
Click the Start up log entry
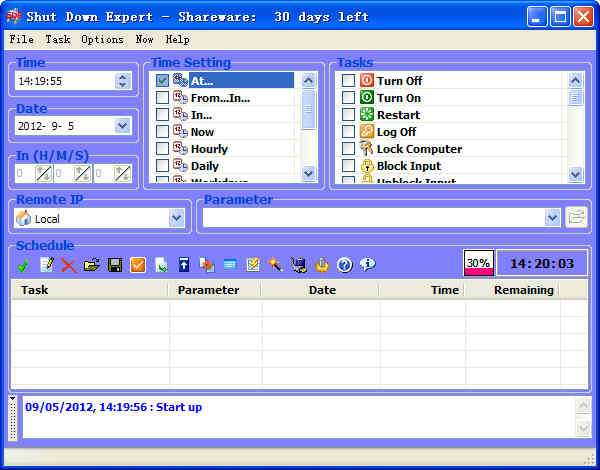pyautogui.click(x=113, y=407)
